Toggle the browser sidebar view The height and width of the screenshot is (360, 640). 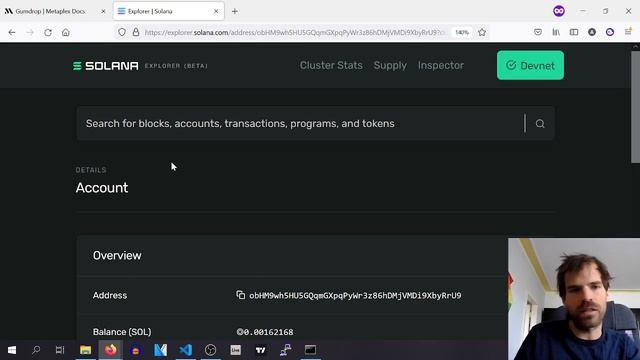[x=574, y=32]
